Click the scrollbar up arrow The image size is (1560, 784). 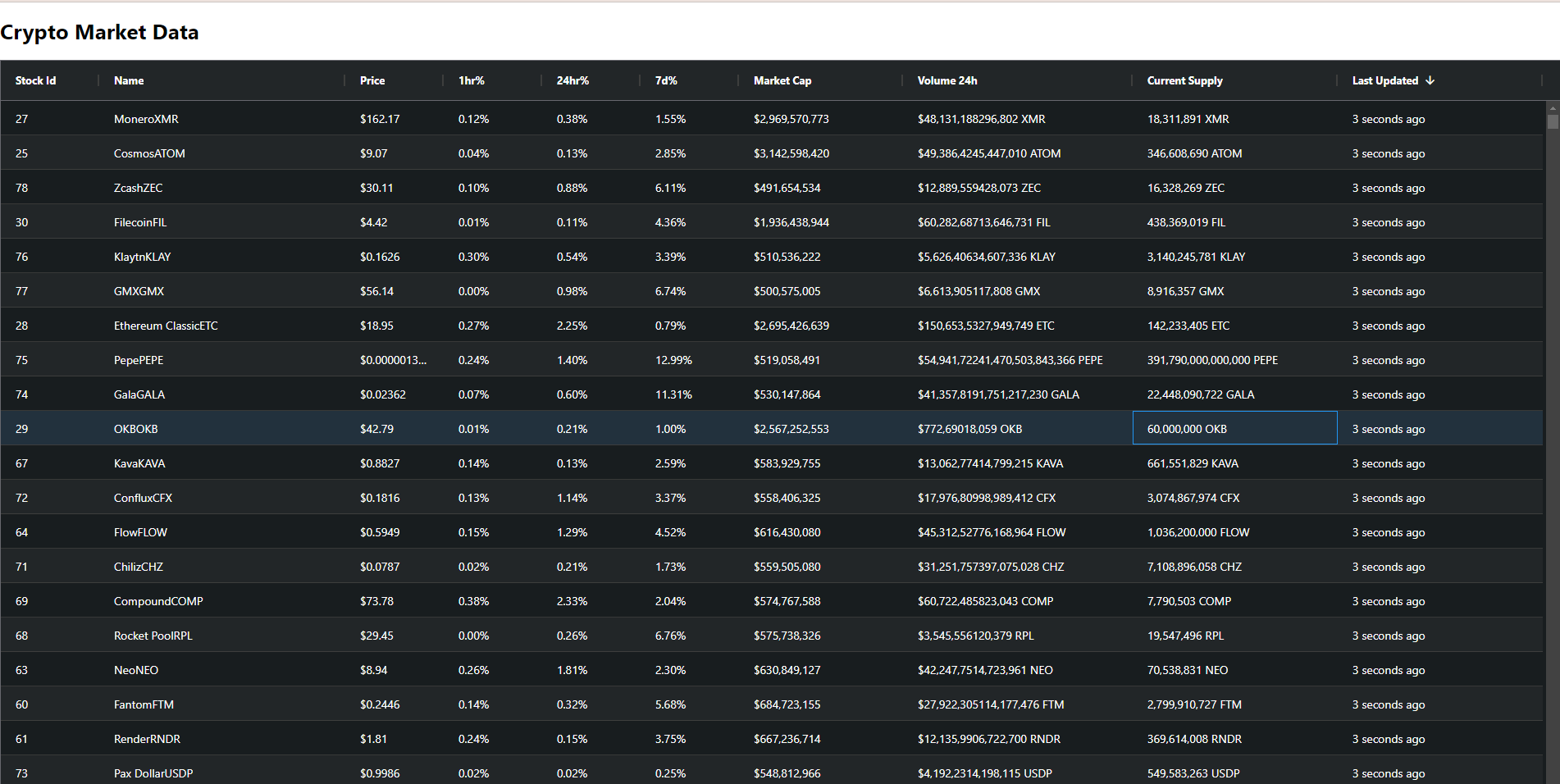pos(1552,107)
